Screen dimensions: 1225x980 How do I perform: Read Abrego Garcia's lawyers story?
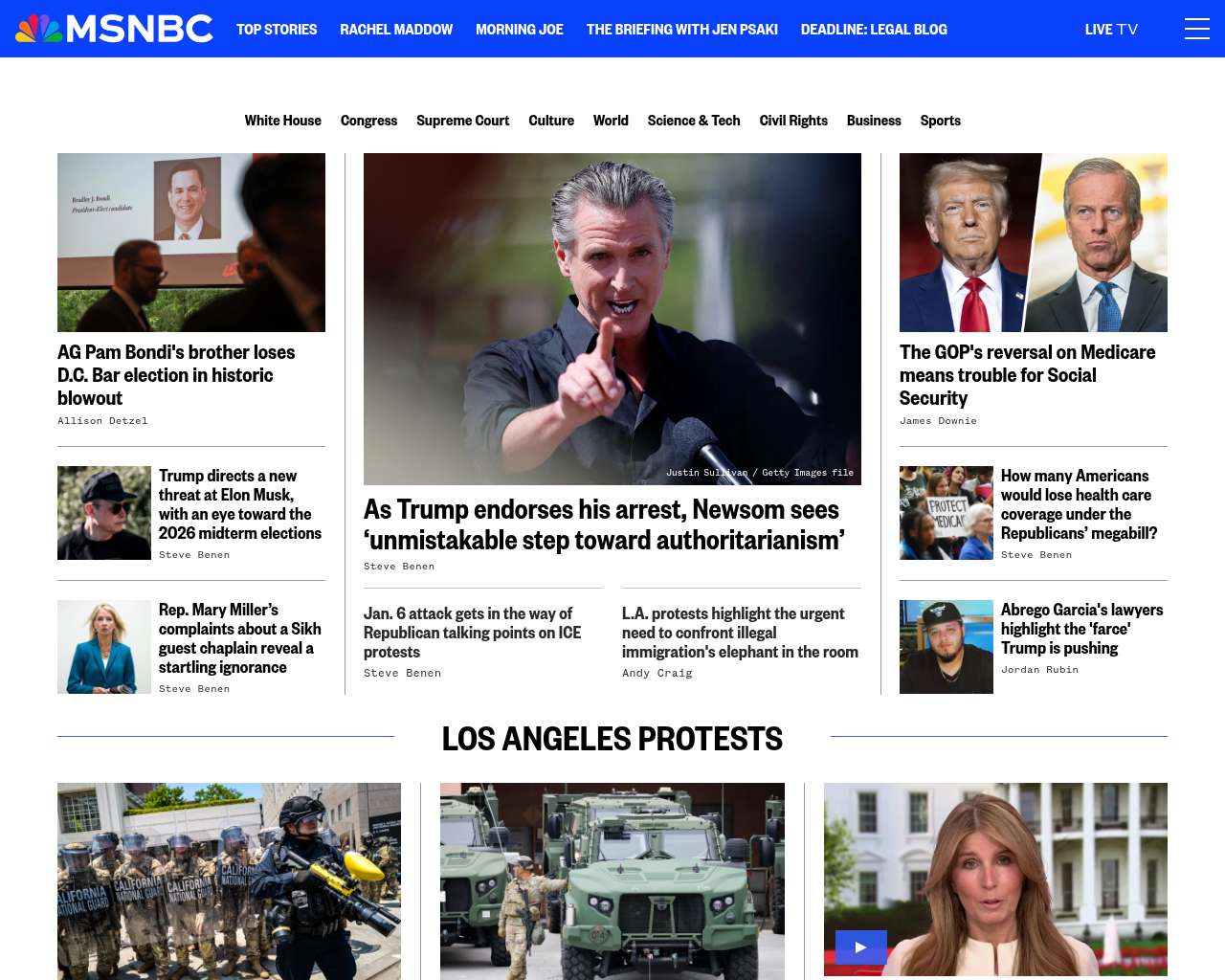(x=1082, y=629)
